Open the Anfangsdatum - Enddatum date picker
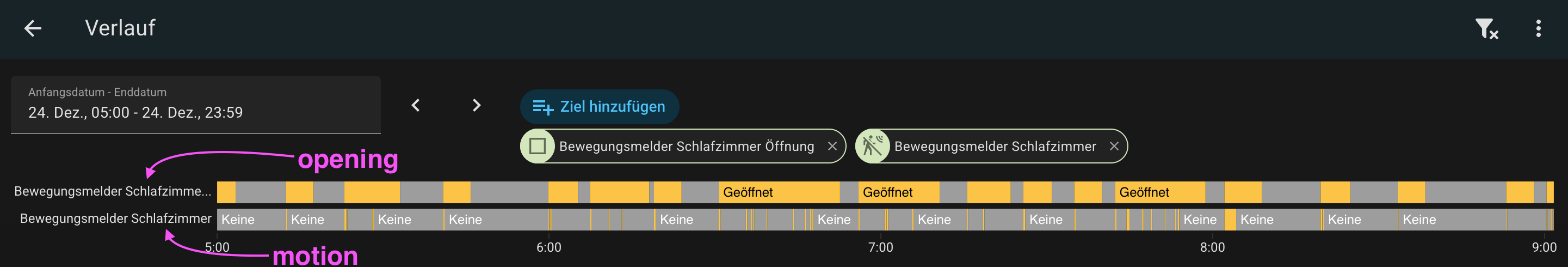Screen dimensions: 1568x267 click(195, 104)
